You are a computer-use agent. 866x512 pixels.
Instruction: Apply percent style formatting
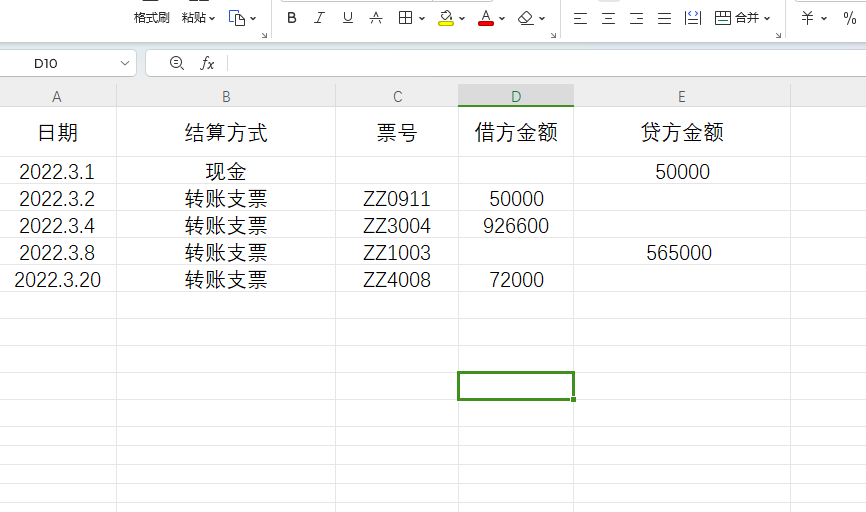850,18
